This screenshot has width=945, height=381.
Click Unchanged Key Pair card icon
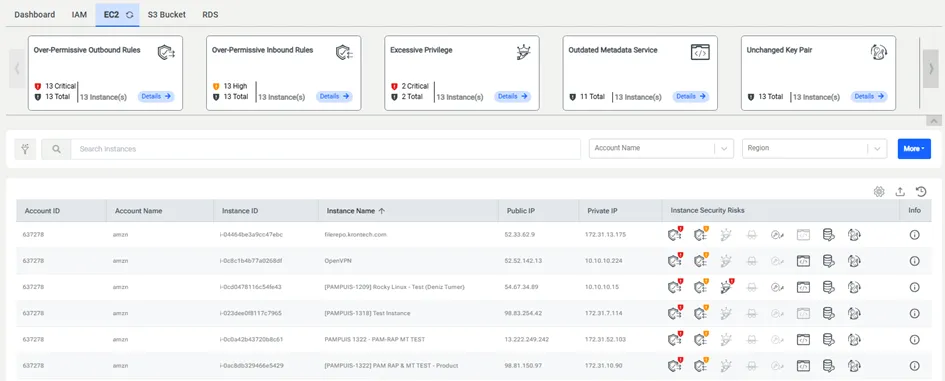pos(879,52)
